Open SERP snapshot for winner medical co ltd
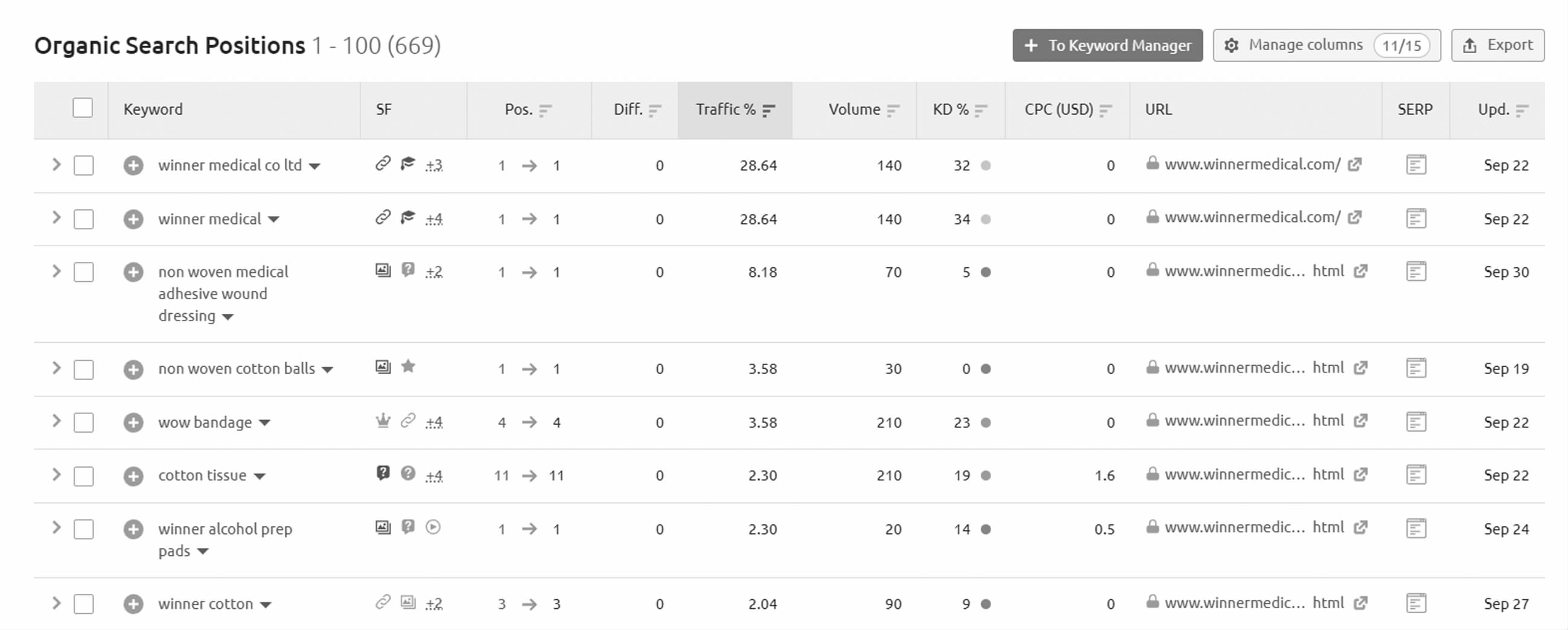The width and height of the screenshot is (1568, 630). [x=1416, y=165]
